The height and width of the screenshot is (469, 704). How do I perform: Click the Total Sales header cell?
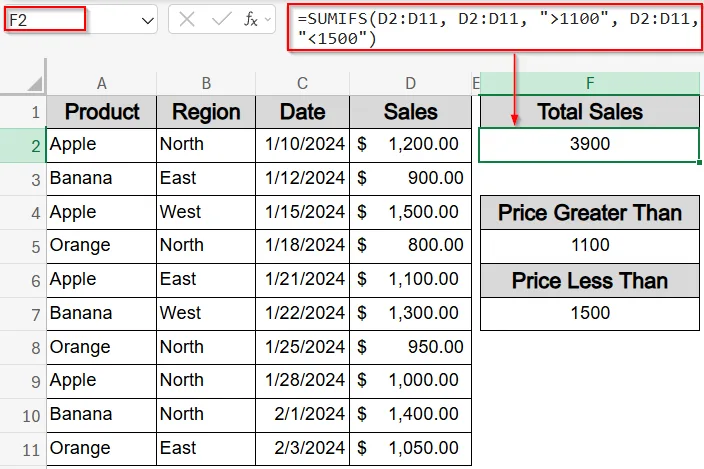coord(590,112)
